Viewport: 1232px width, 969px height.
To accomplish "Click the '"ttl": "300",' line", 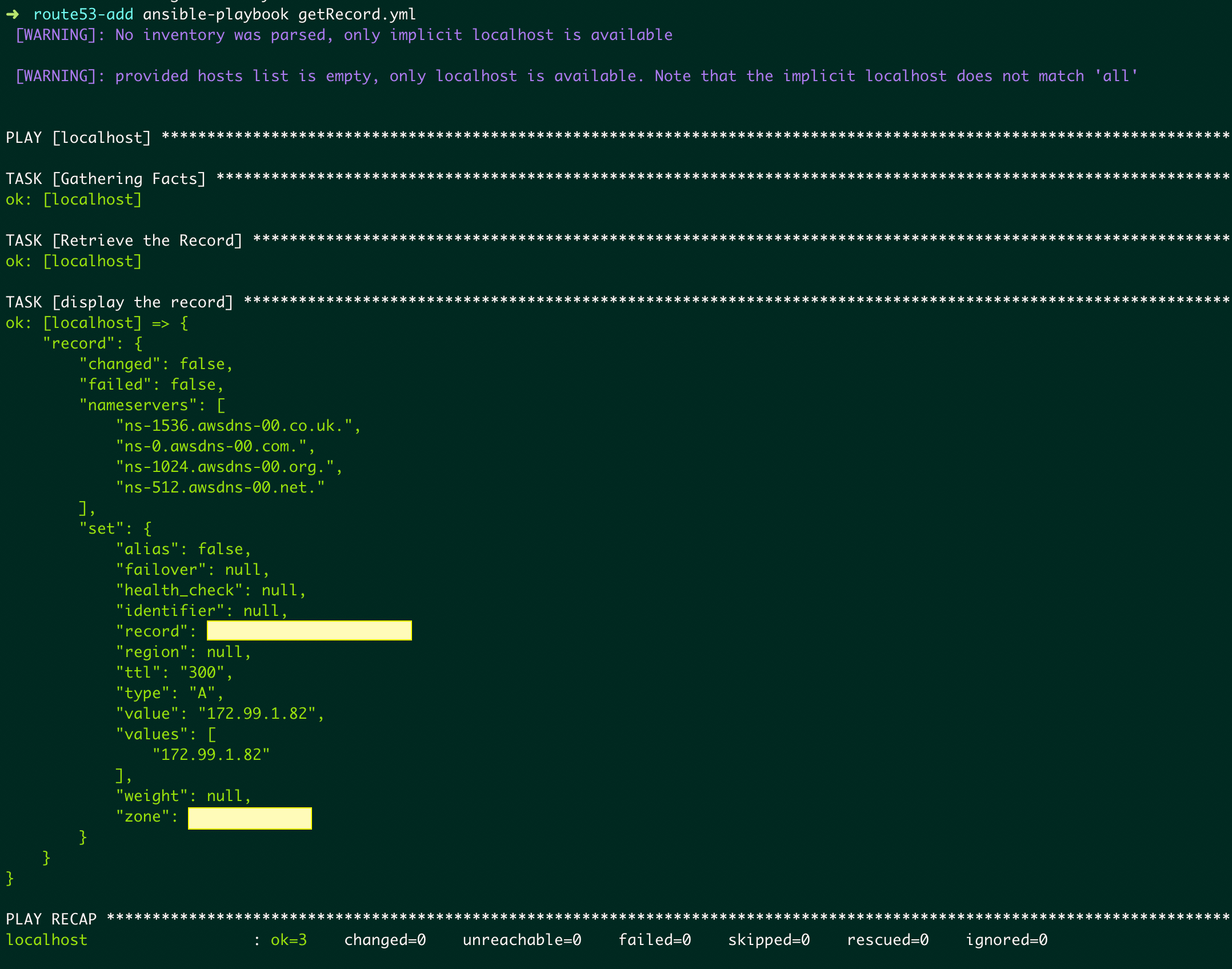I will (174, 672).
